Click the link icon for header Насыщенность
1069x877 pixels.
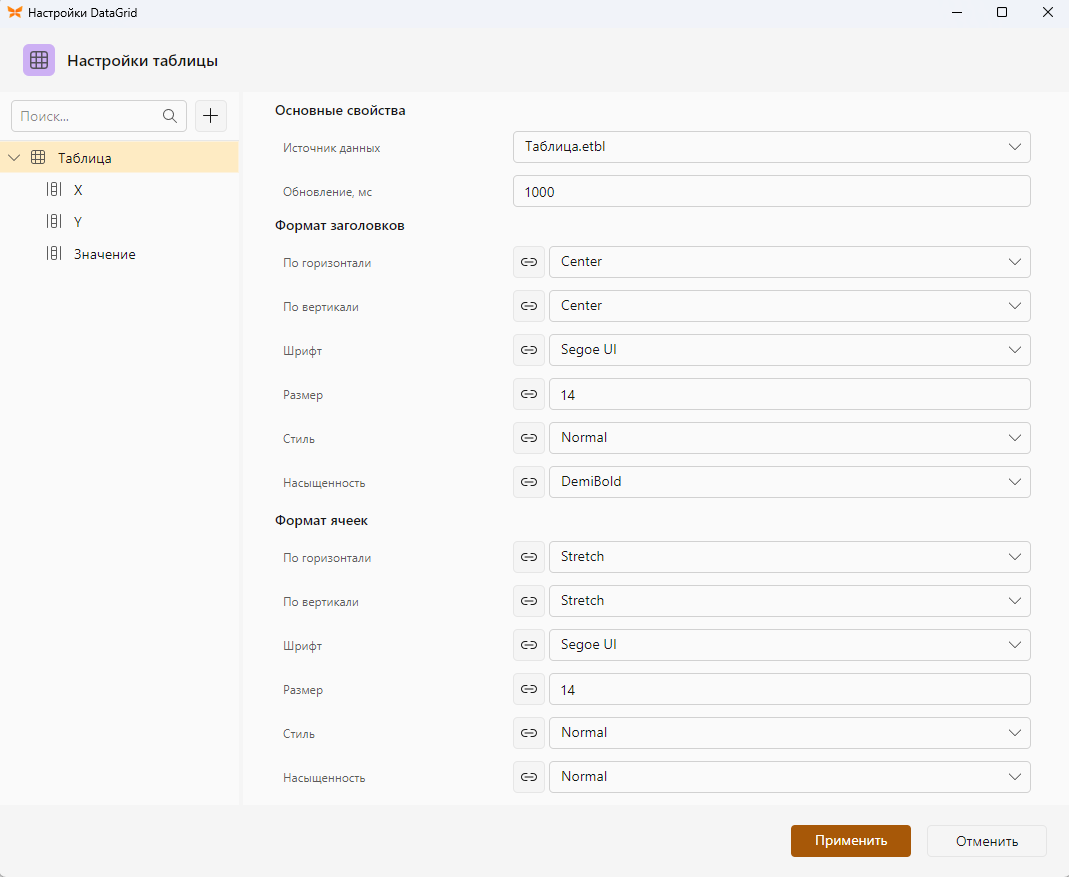click(529, 482)
